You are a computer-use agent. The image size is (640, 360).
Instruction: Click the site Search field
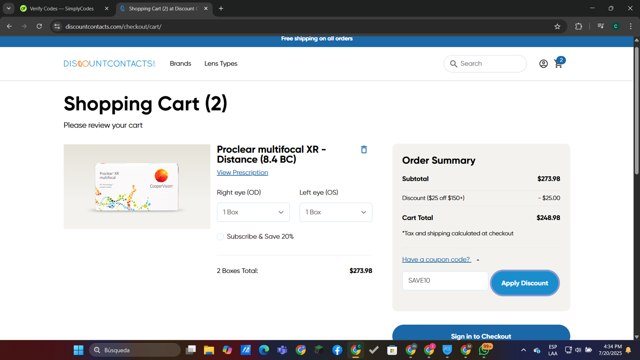click(485, 64)
